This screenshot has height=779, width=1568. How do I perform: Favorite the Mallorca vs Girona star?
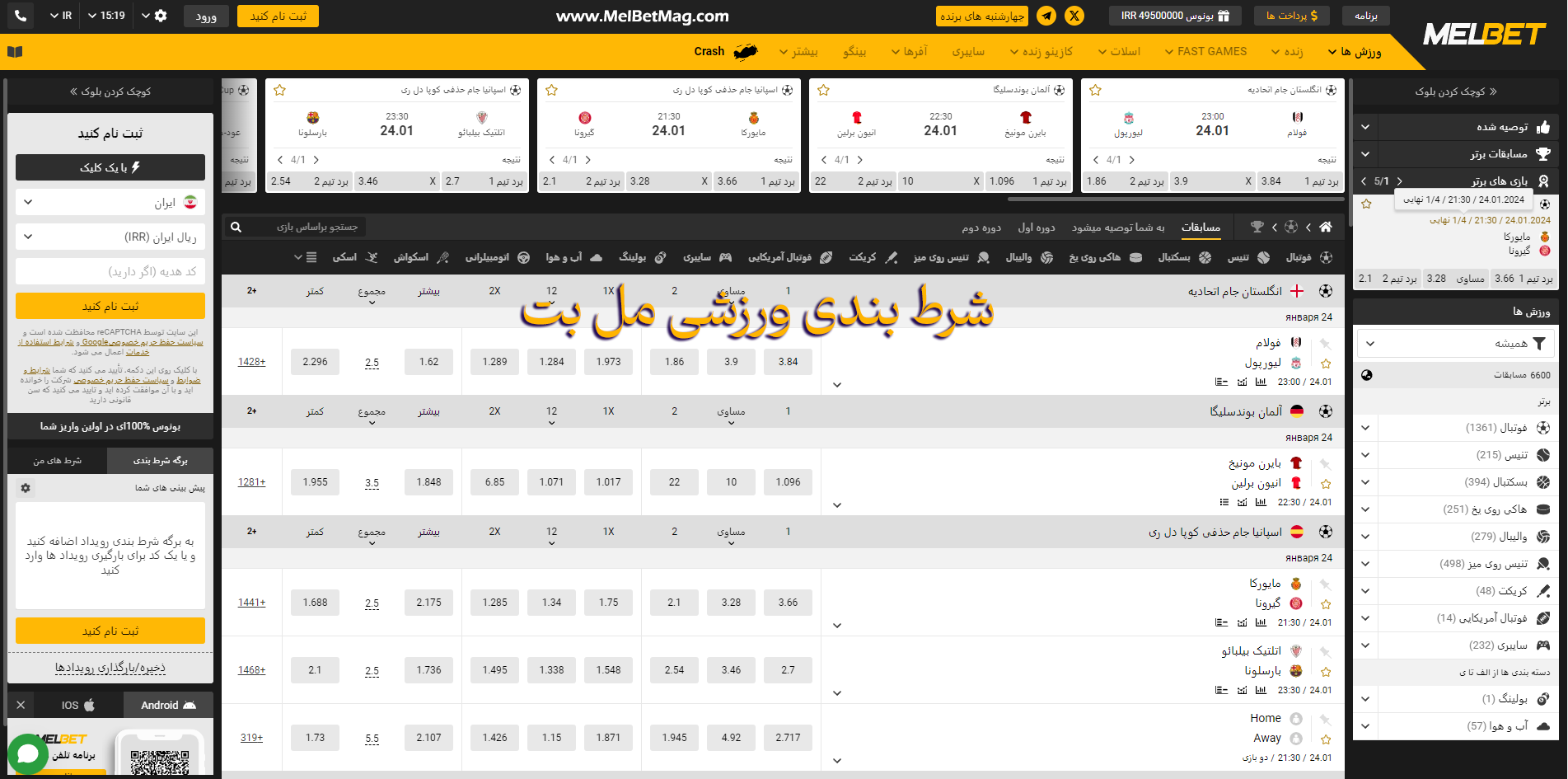coord(1326,604)
